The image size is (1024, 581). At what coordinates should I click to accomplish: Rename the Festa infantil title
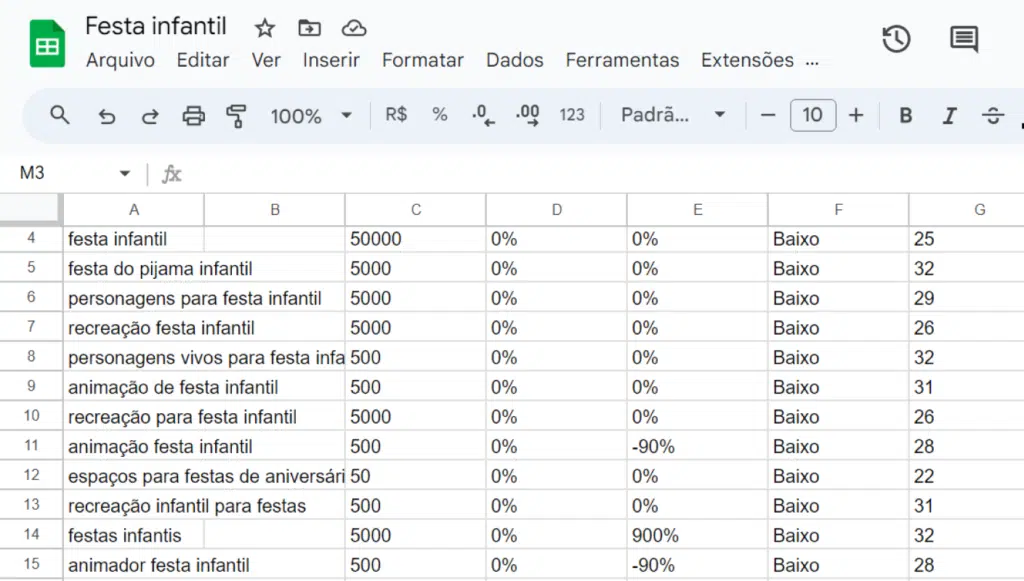point(155,26)
